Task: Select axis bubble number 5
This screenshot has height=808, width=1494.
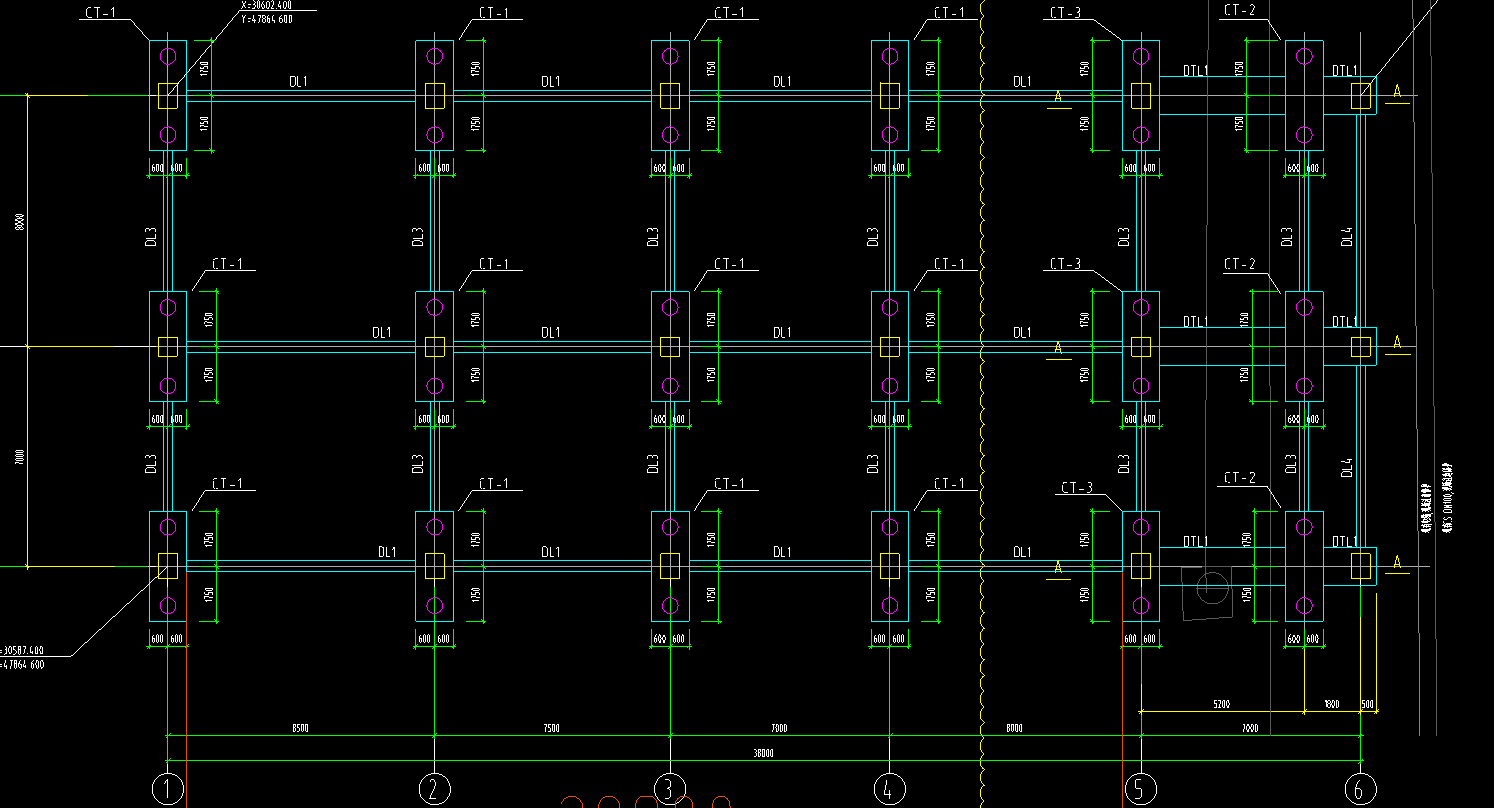Action: coord(1140,789)
